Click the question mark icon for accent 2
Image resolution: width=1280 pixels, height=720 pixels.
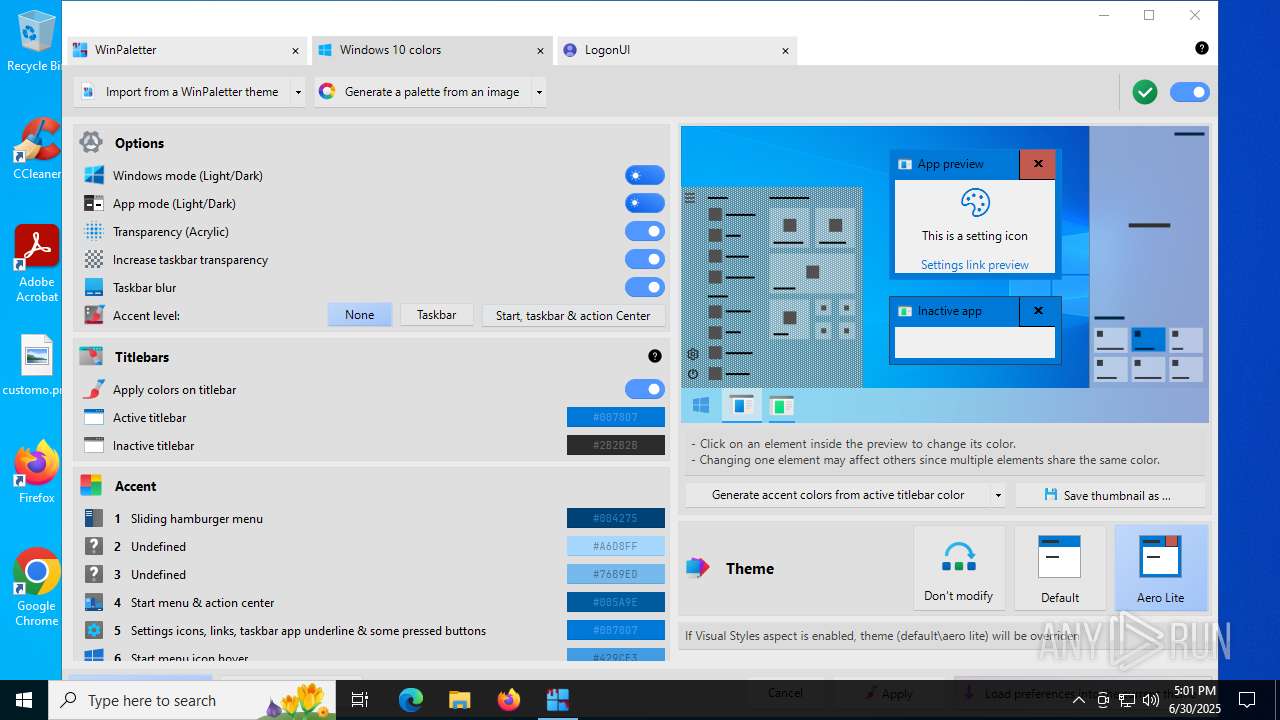tap(94, 546)
